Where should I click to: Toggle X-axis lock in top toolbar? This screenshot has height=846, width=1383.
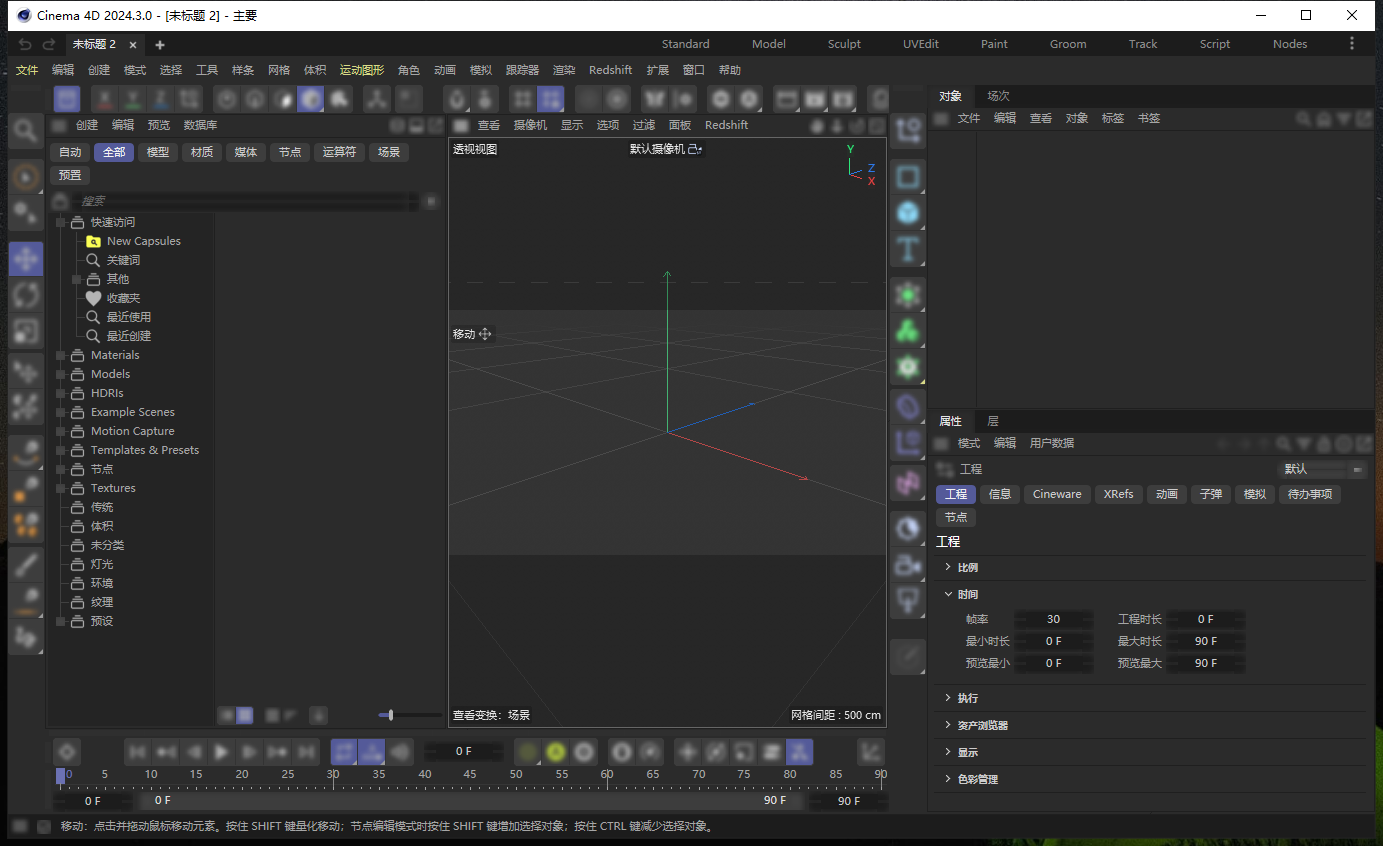[x=104, y=99]
